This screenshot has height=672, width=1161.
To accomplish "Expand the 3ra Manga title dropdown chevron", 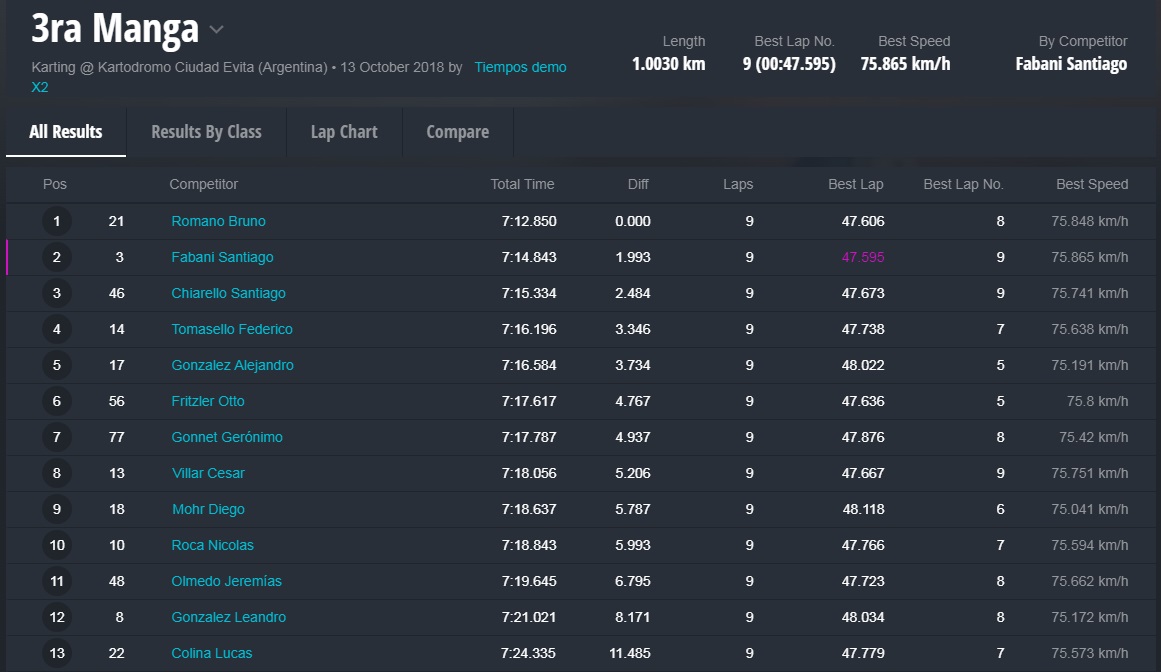I will pos(216,30).
